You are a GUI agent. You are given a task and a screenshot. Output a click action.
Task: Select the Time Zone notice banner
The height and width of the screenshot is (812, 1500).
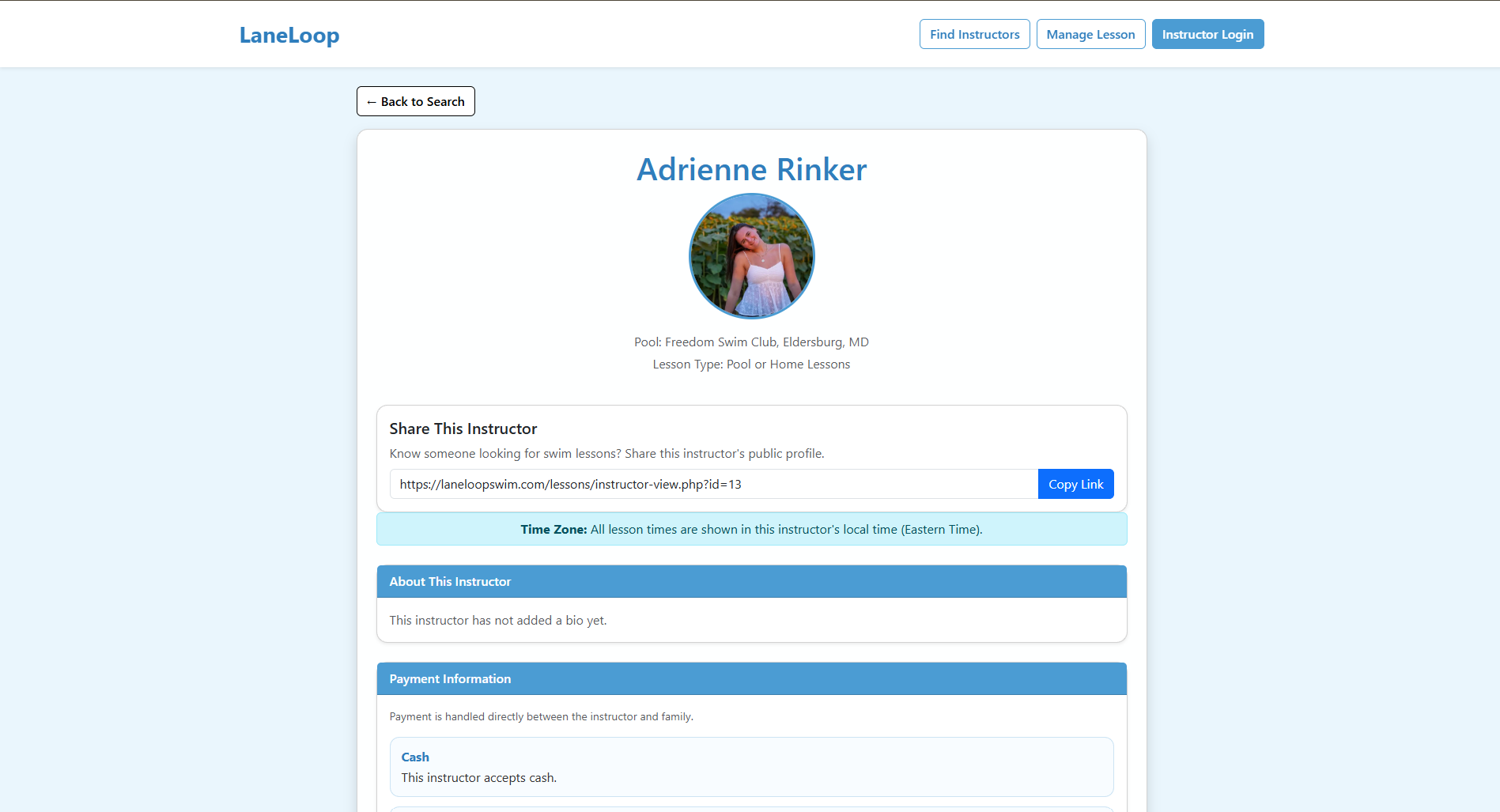click(751, 529)
